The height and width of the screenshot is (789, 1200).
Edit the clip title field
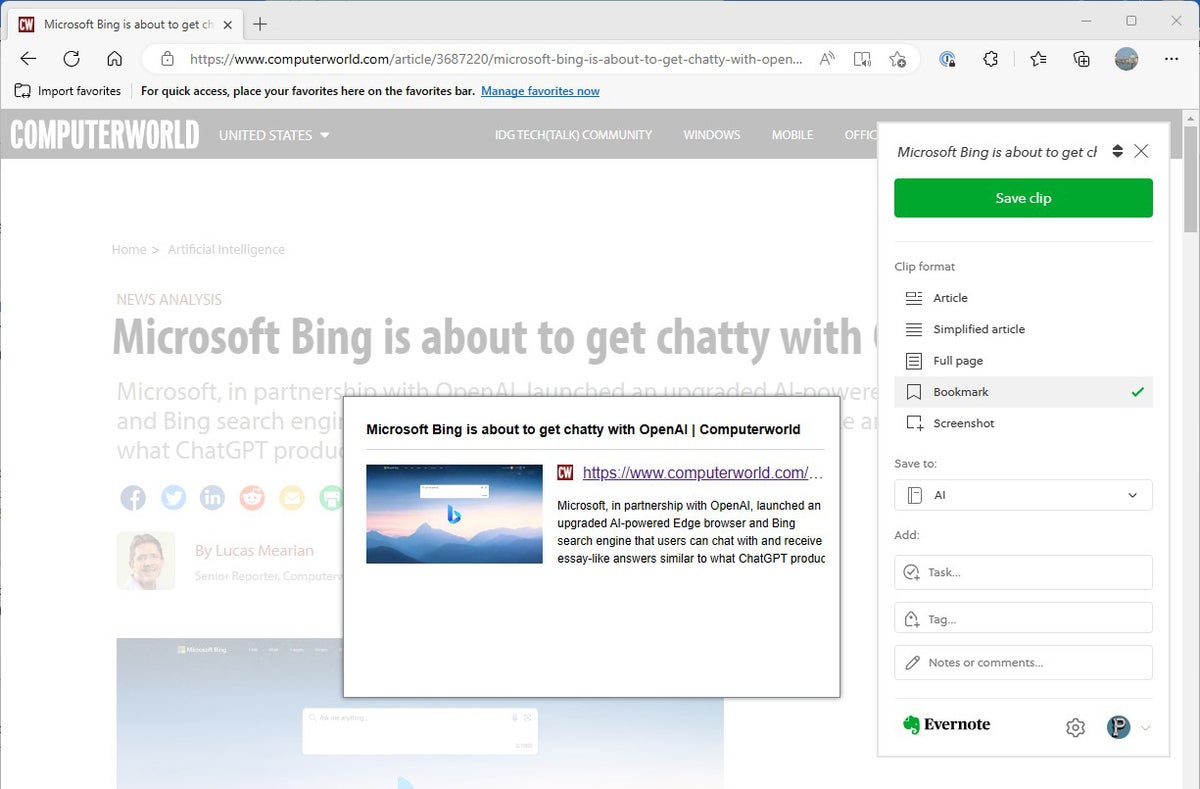click(x=997, y=152)
